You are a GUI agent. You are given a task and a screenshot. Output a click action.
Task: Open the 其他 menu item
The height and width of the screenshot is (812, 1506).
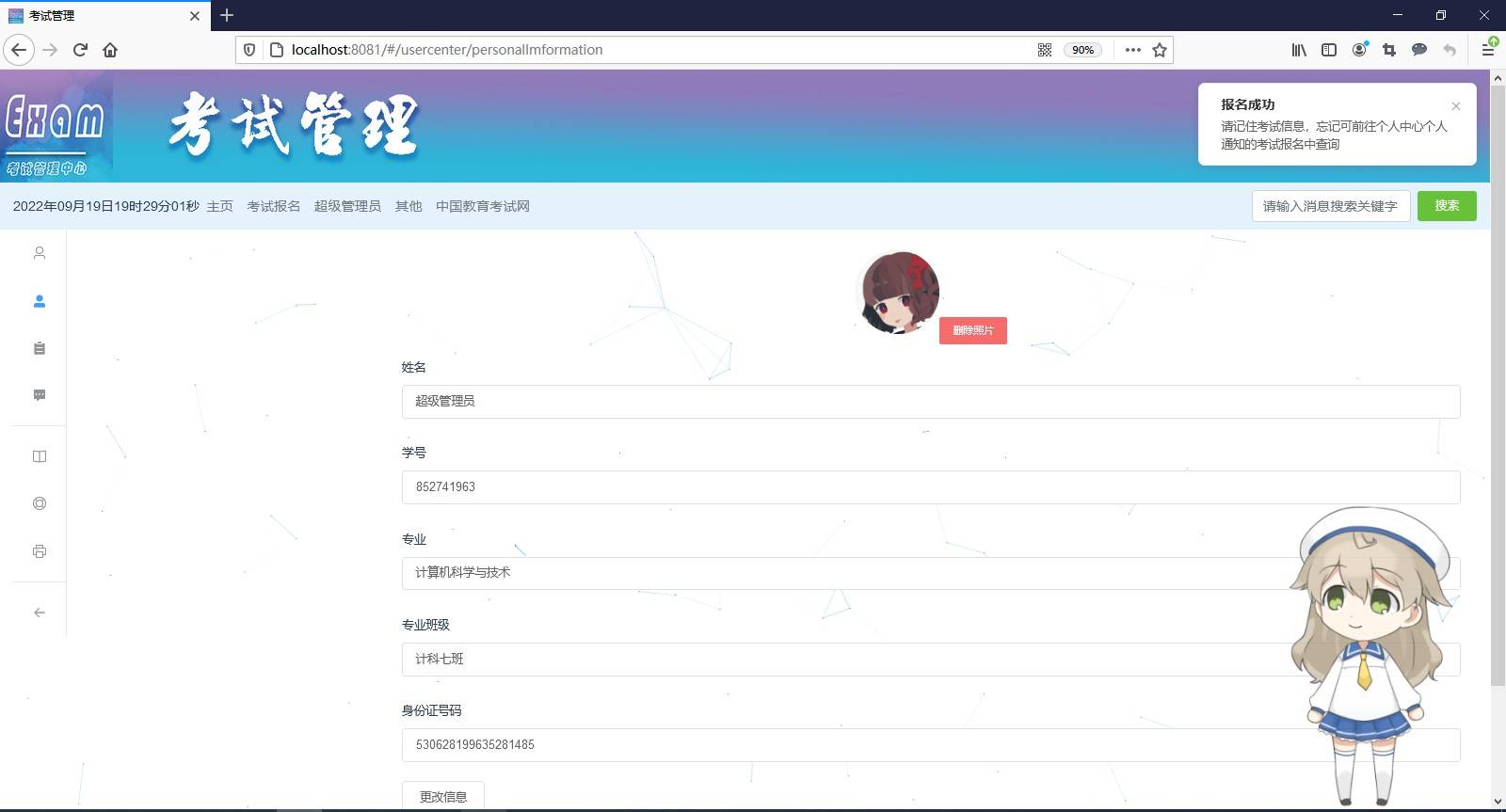(x=409, y=206)
